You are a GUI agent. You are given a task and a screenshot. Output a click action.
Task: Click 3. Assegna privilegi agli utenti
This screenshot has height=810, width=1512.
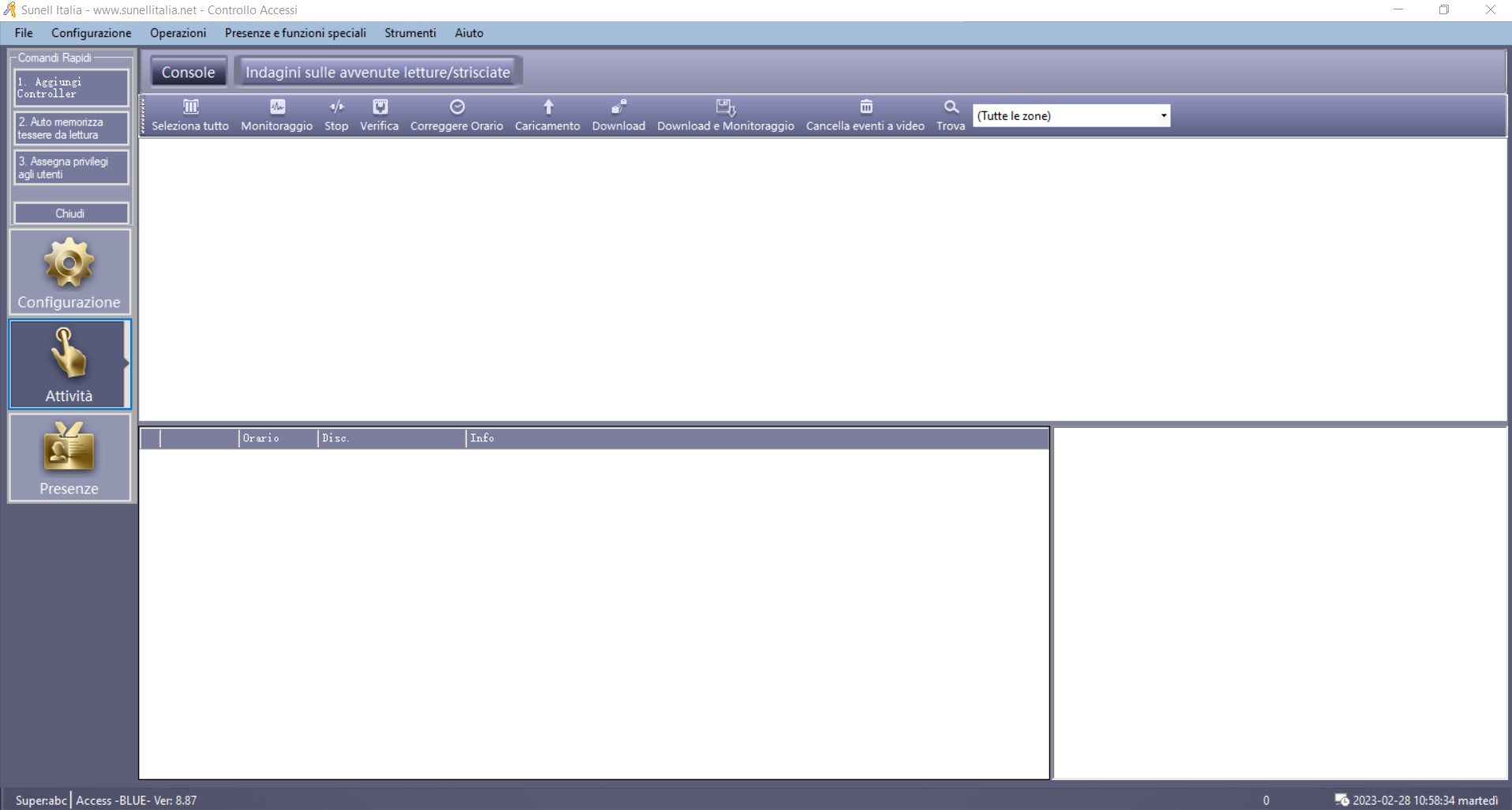click(71, 167)
